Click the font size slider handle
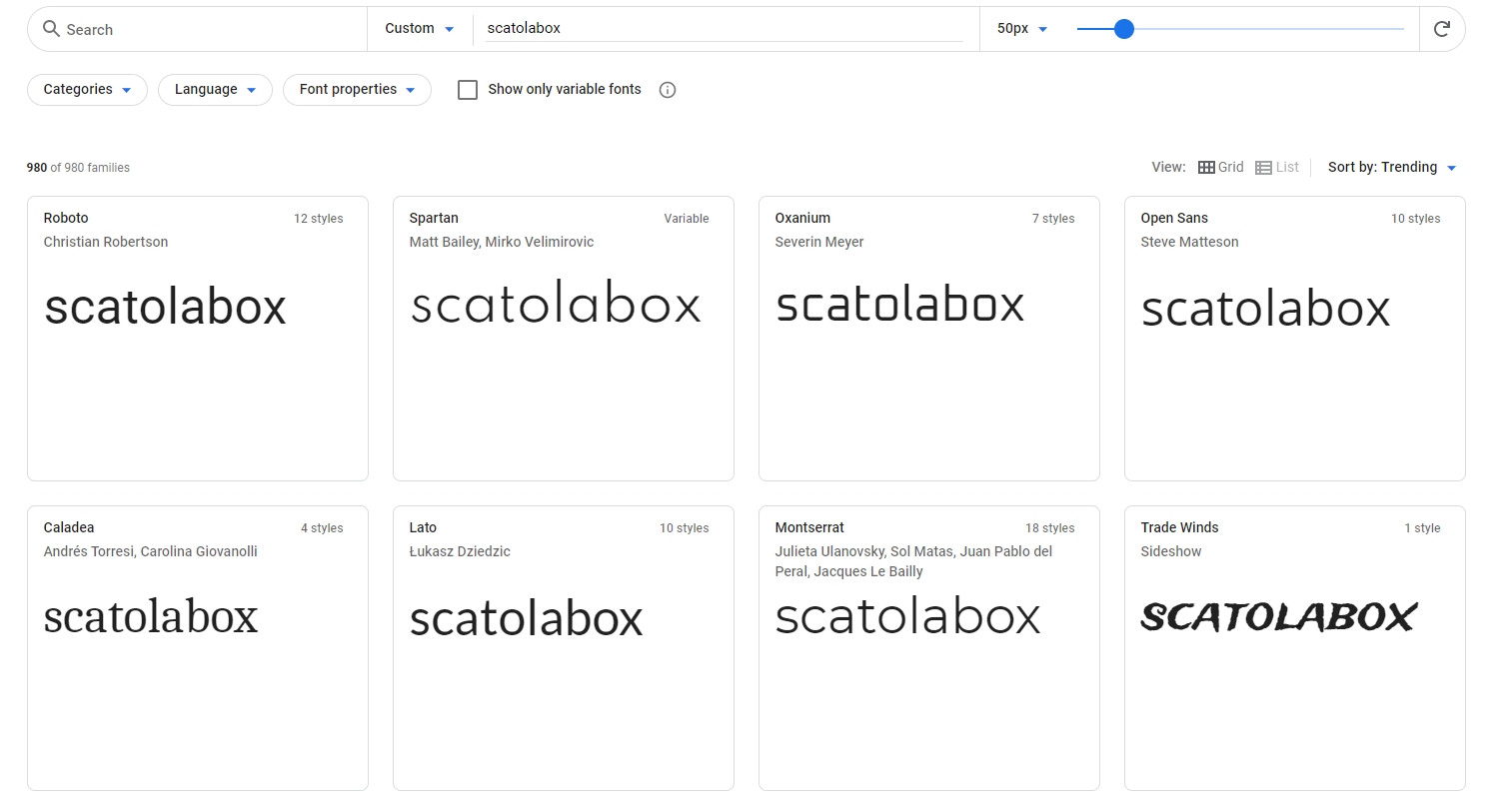The height and width of the screenshot is (810, 1512). (x=1123, y=29)
